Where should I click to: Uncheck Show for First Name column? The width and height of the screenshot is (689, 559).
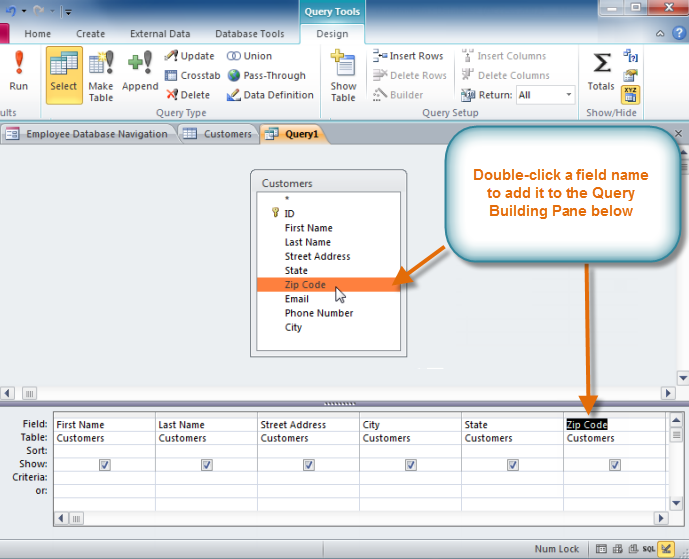point(105,465)
